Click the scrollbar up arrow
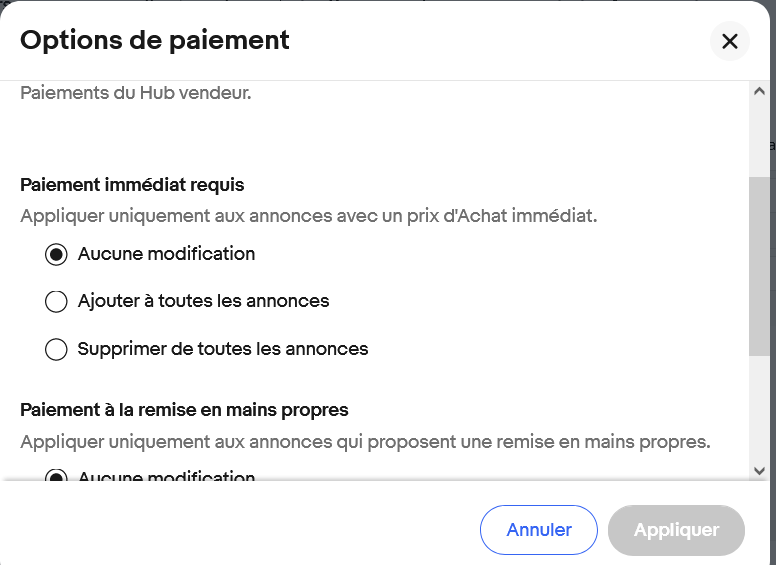Screen dimensions: 776x565 click(759, 91)
